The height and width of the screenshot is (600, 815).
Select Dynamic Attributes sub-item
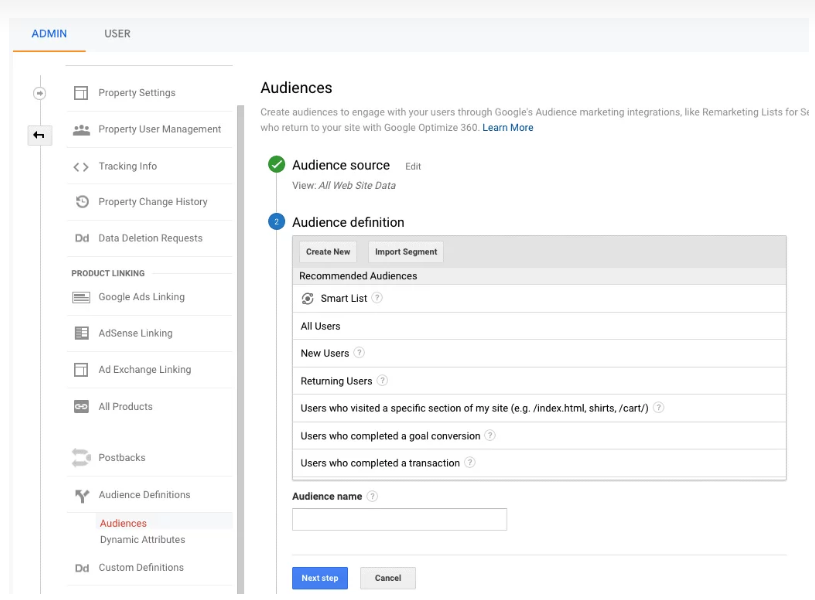pyautogui.click(x=142, y=540)
